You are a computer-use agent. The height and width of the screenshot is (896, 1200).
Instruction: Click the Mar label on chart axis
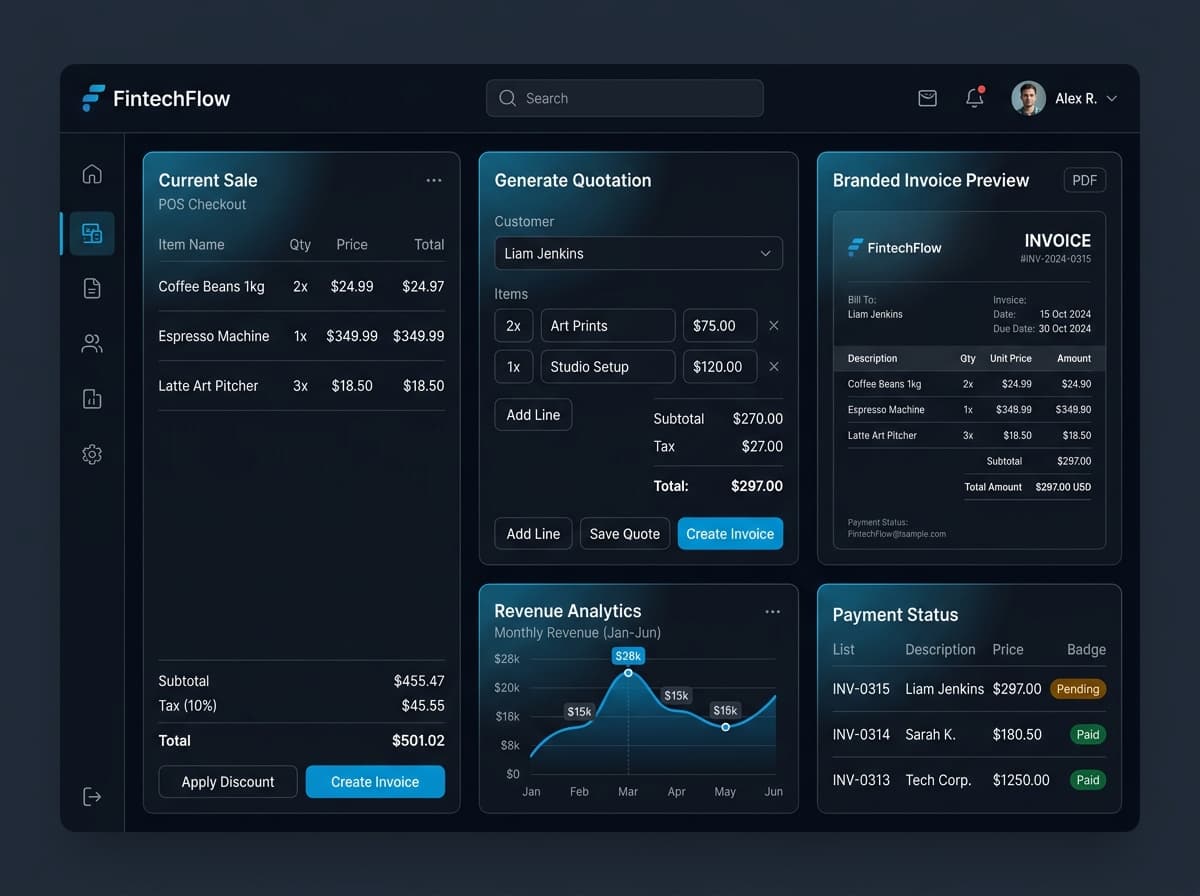[628, 792]
